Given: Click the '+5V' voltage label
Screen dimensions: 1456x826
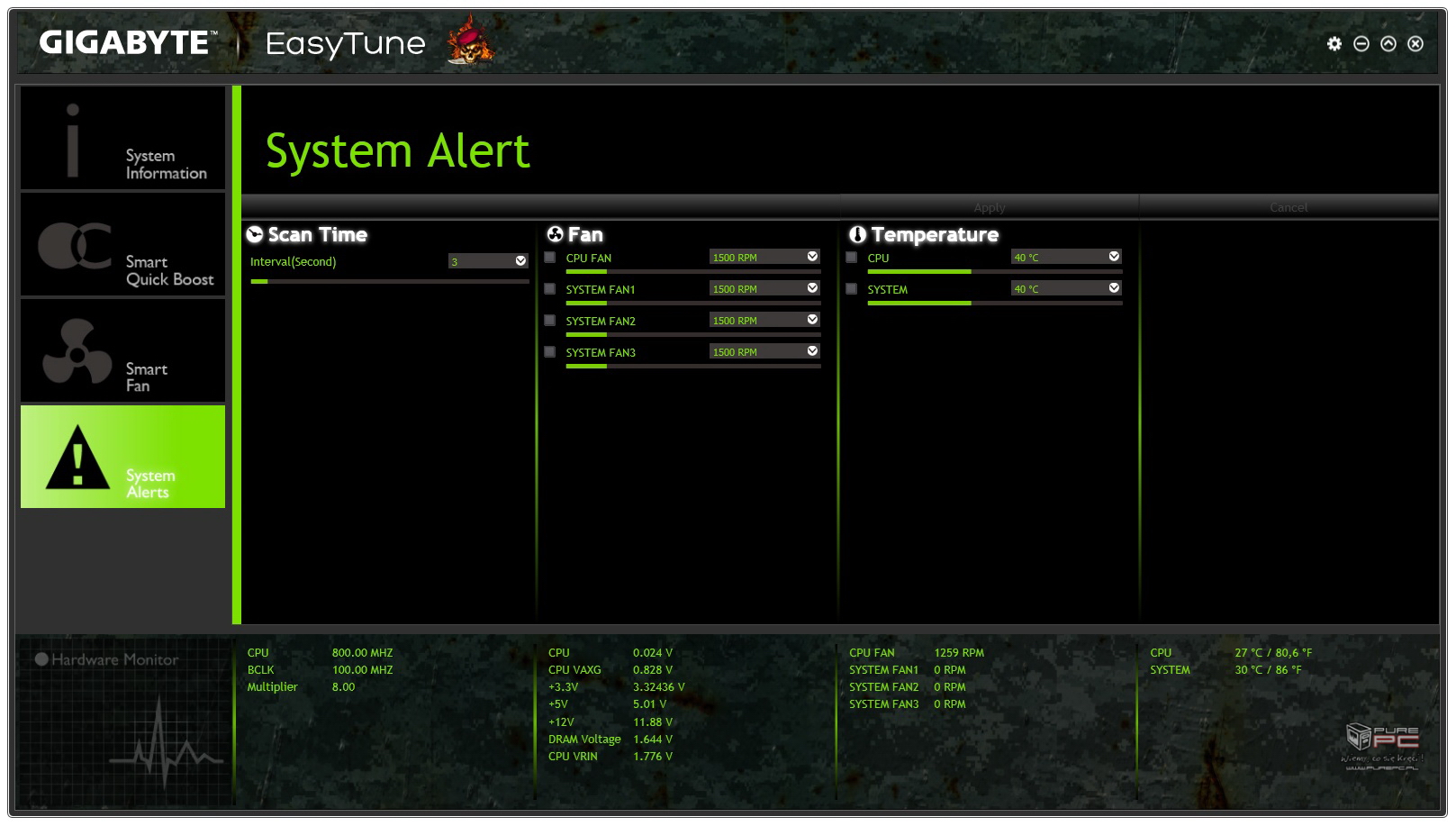Looking at the screenshot, I should click(558, 704).
